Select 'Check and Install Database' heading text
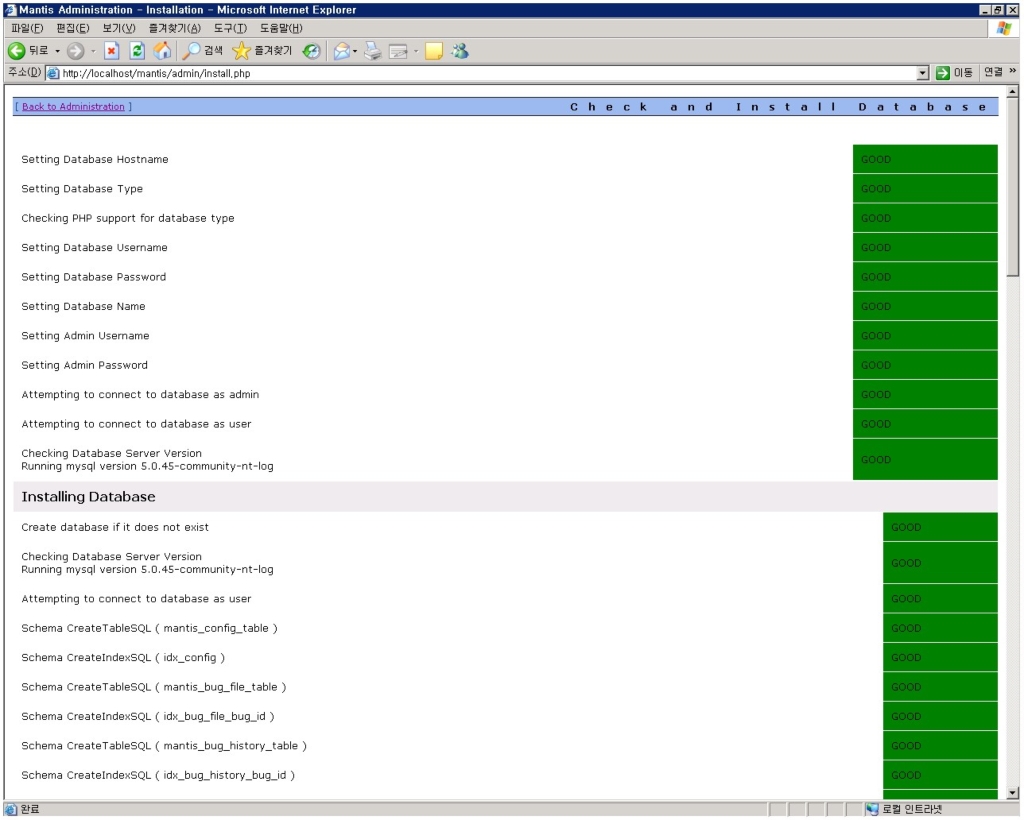Screen dimensions: 1024x820 (778, 107)
